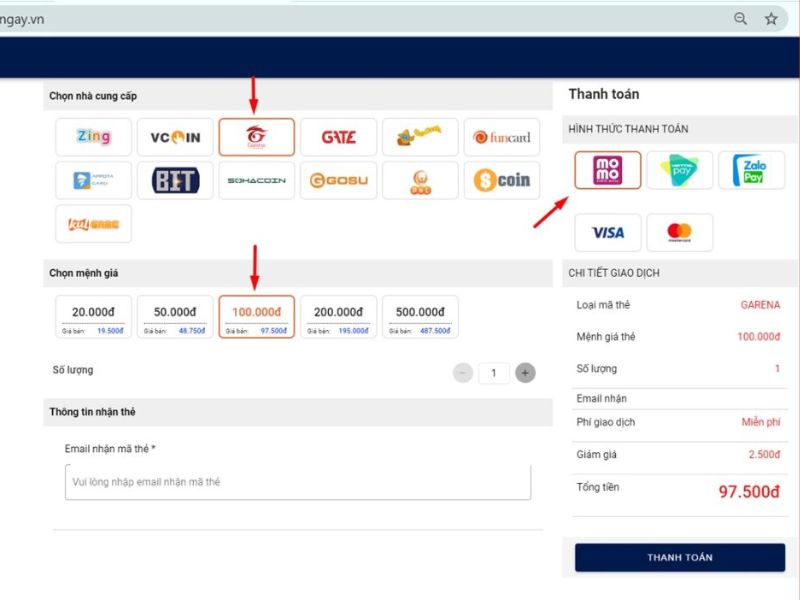800x600 pixels.
Task: Choose the 500.000đ denomination
Action: (x=420, y=316)
